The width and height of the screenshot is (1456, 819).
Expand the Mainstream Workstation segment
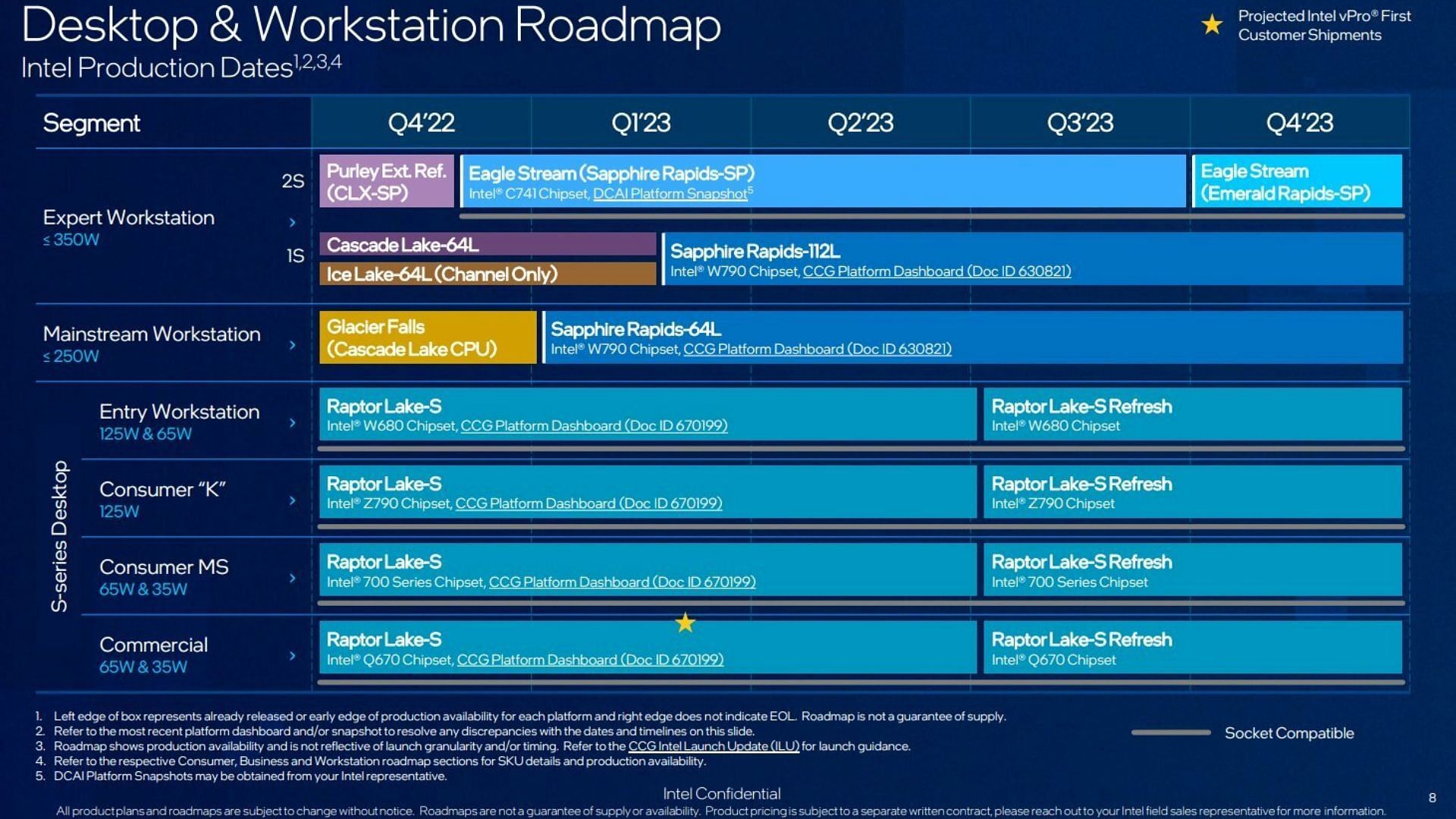point(291,343)
